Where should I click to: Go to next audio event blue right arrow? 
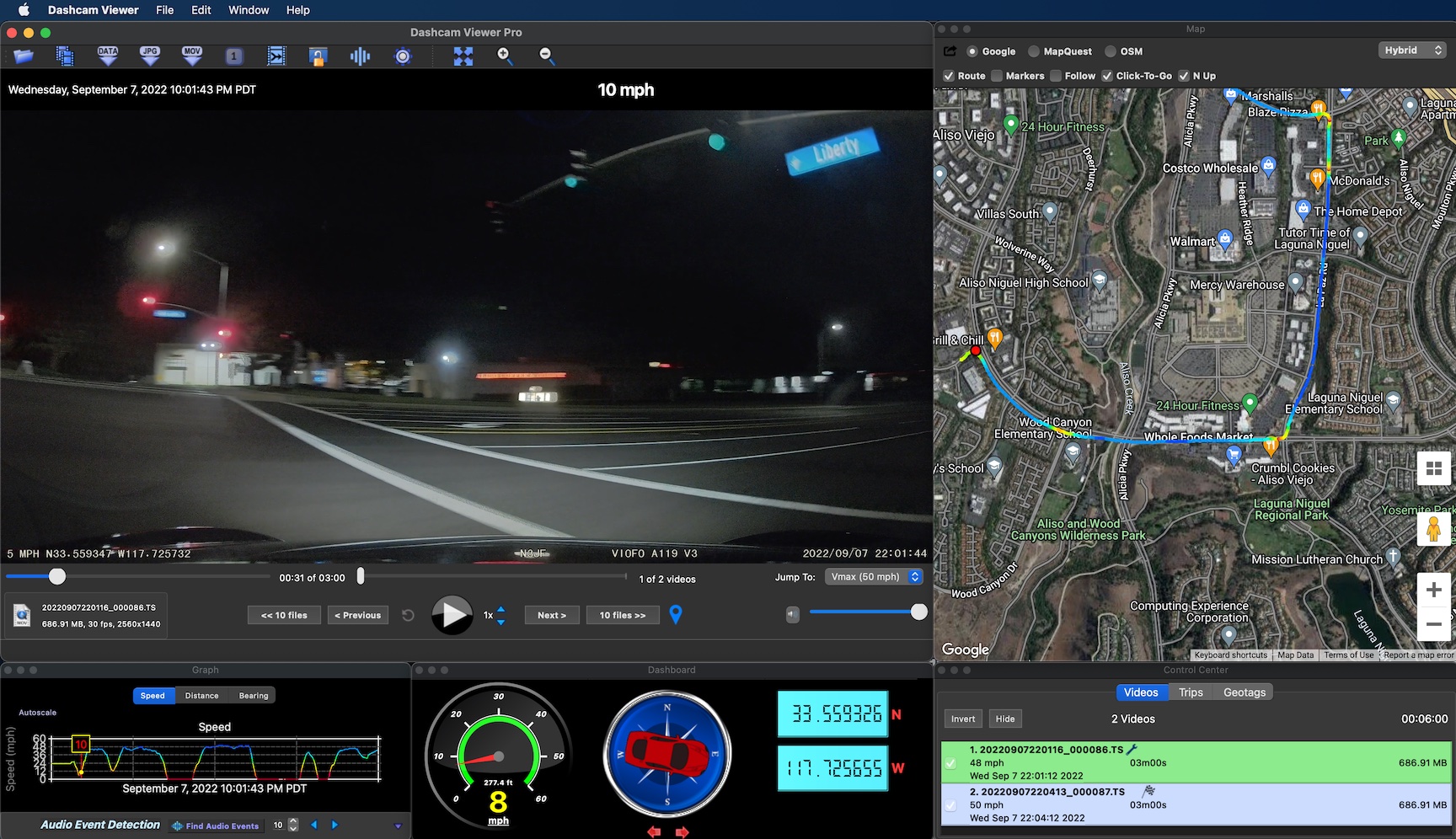click(335, 826)
